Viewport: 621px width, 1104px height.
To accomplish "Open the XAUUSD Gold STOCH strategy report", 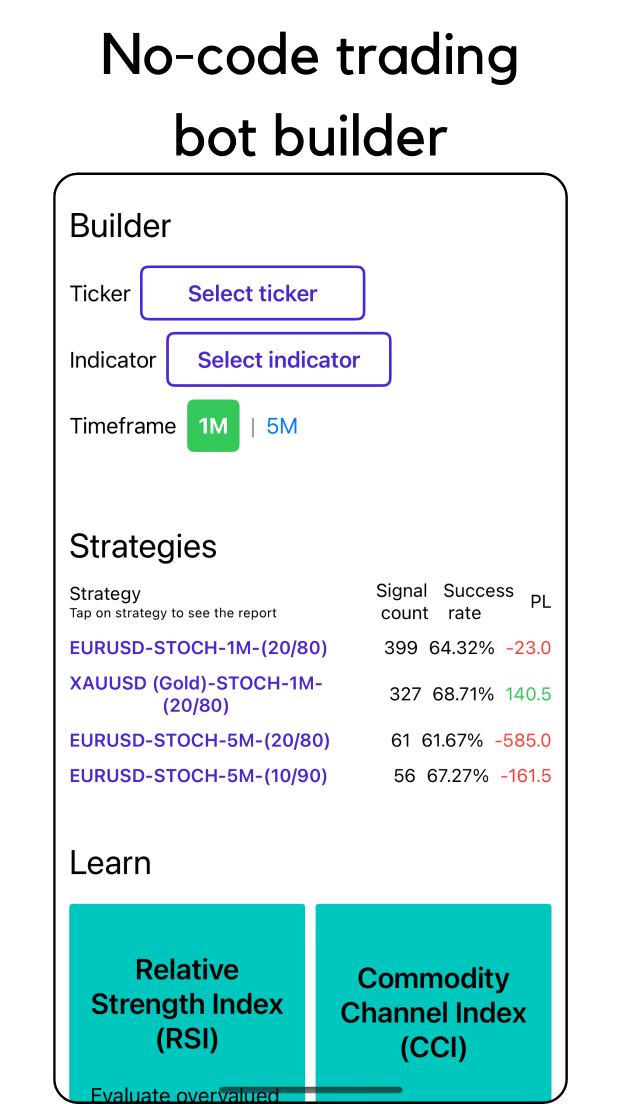I will click(x=198, y=694).
